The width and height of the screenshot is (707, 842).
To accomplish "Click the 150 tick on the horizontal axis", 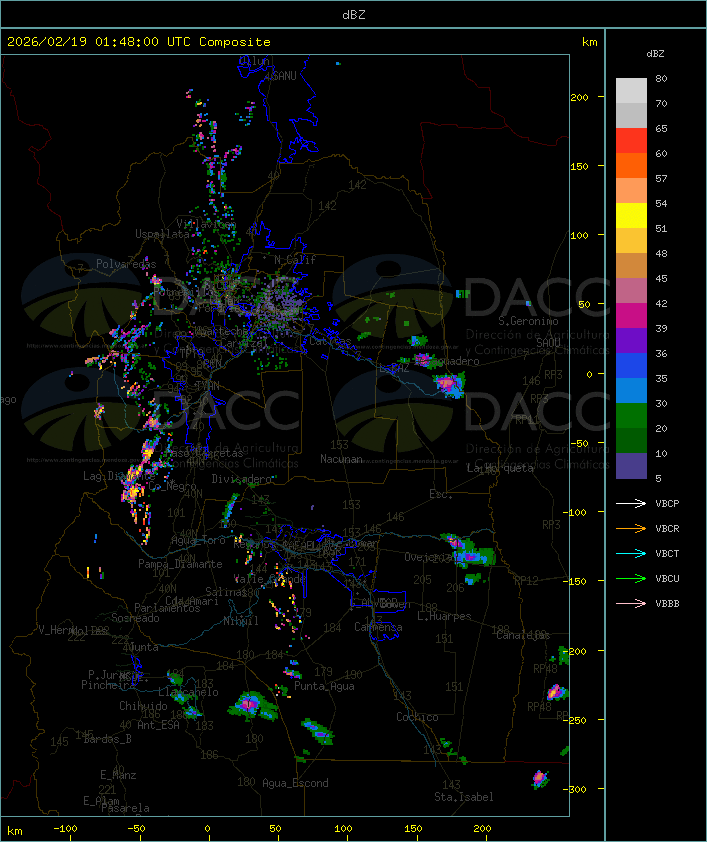I will click(x=413, y=829).
